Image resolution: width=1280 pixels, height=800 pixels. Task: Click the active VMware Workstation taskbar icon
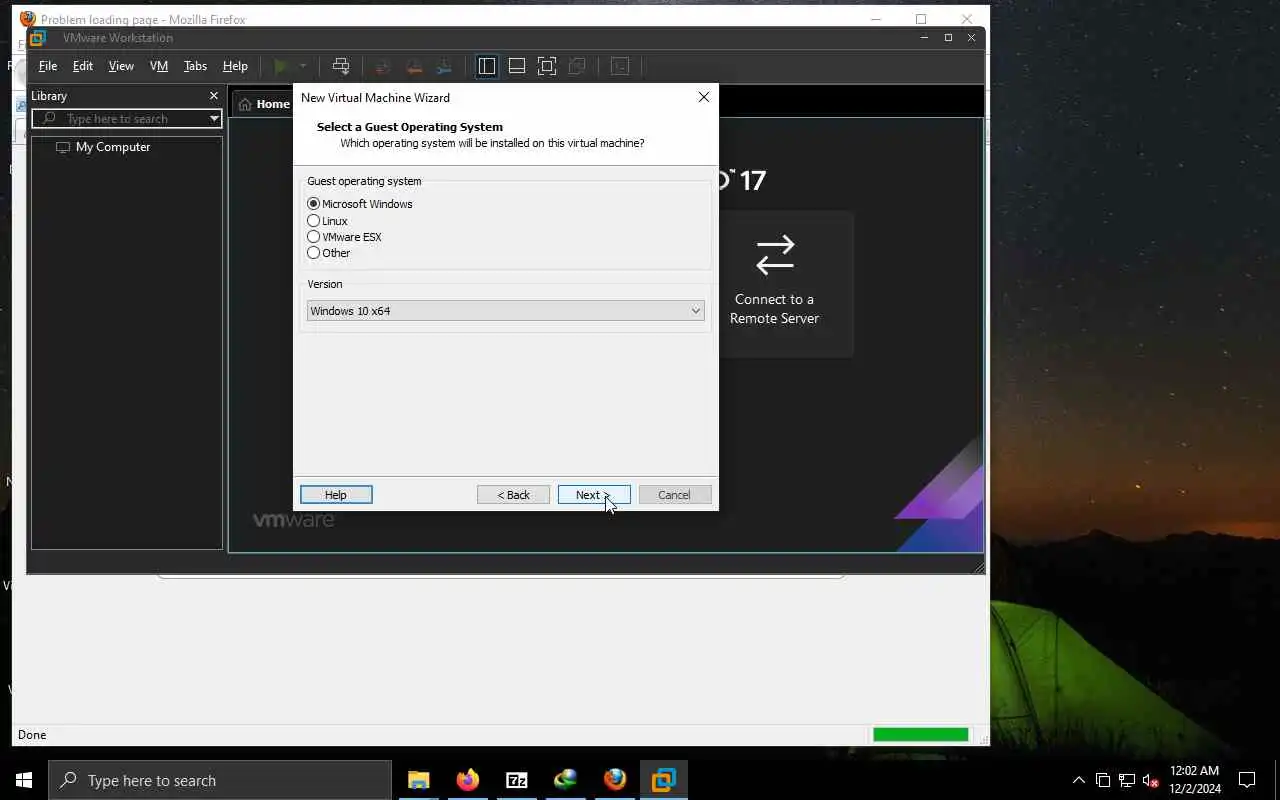(664, 780)
